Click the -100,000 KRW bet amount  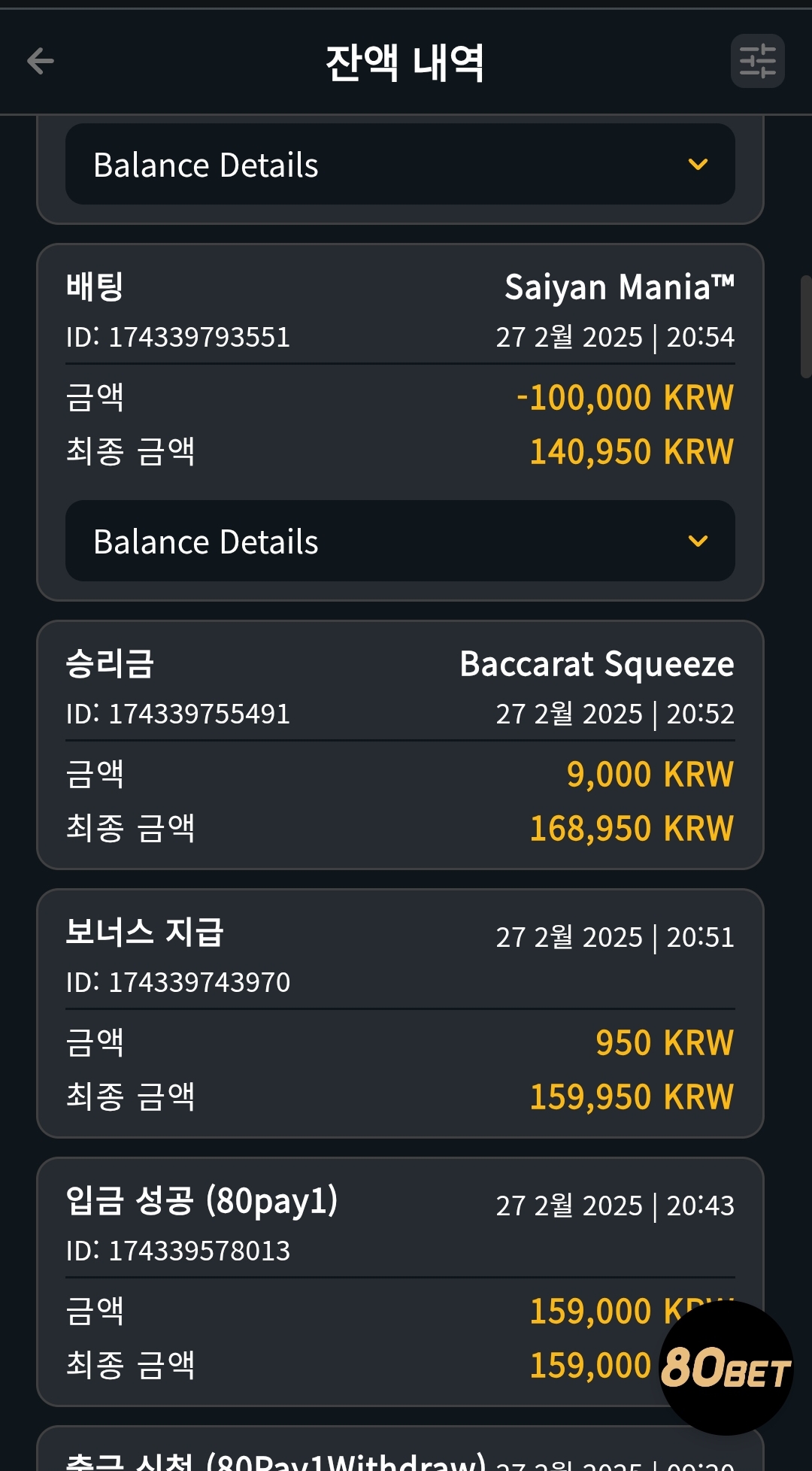[x=625, y=398]
